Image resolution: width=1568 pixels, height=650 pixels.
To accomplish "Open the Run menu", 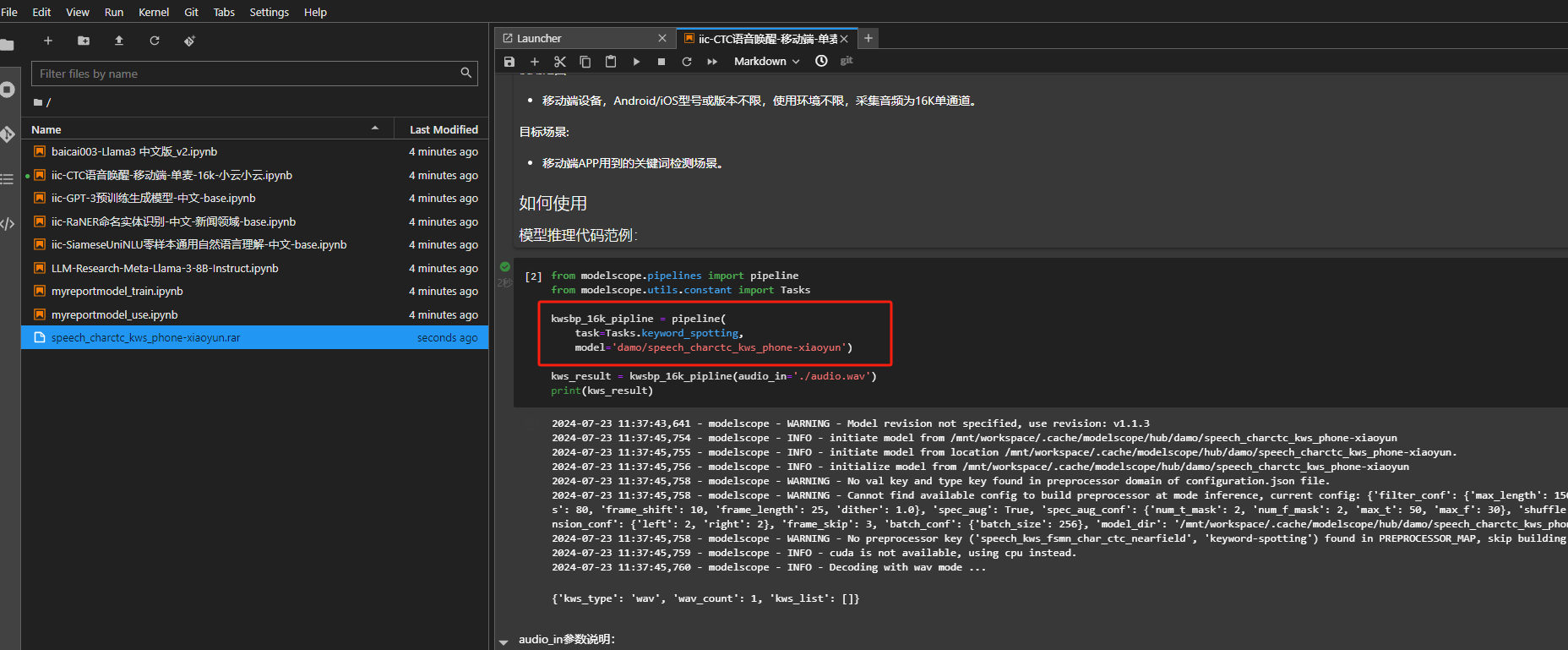I will tap(114, 12).
